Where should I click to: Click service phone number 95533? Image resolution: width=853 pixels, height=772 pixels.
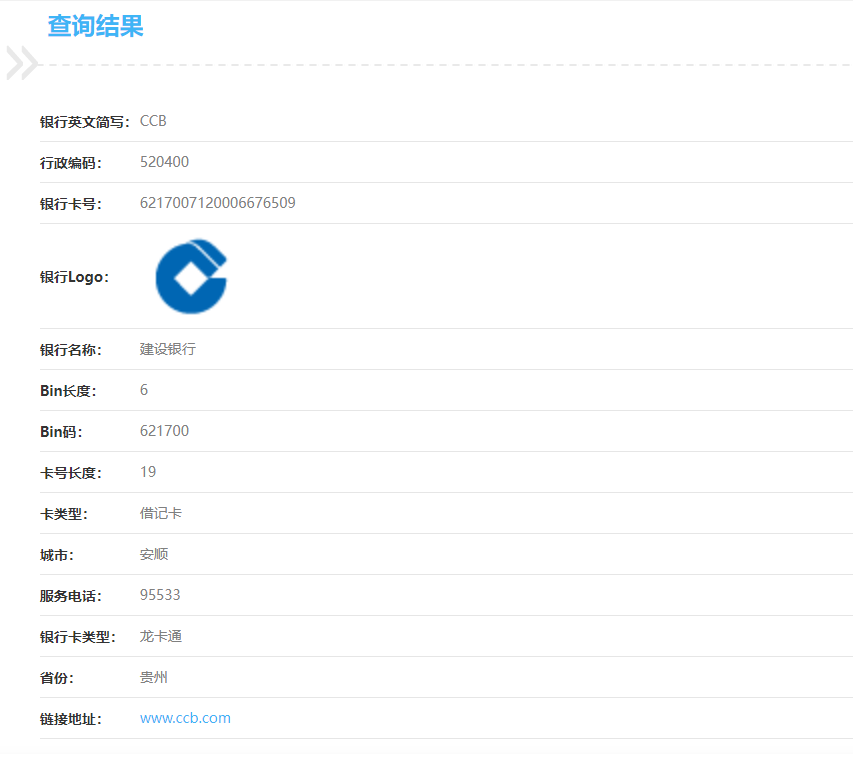[160, 595]
